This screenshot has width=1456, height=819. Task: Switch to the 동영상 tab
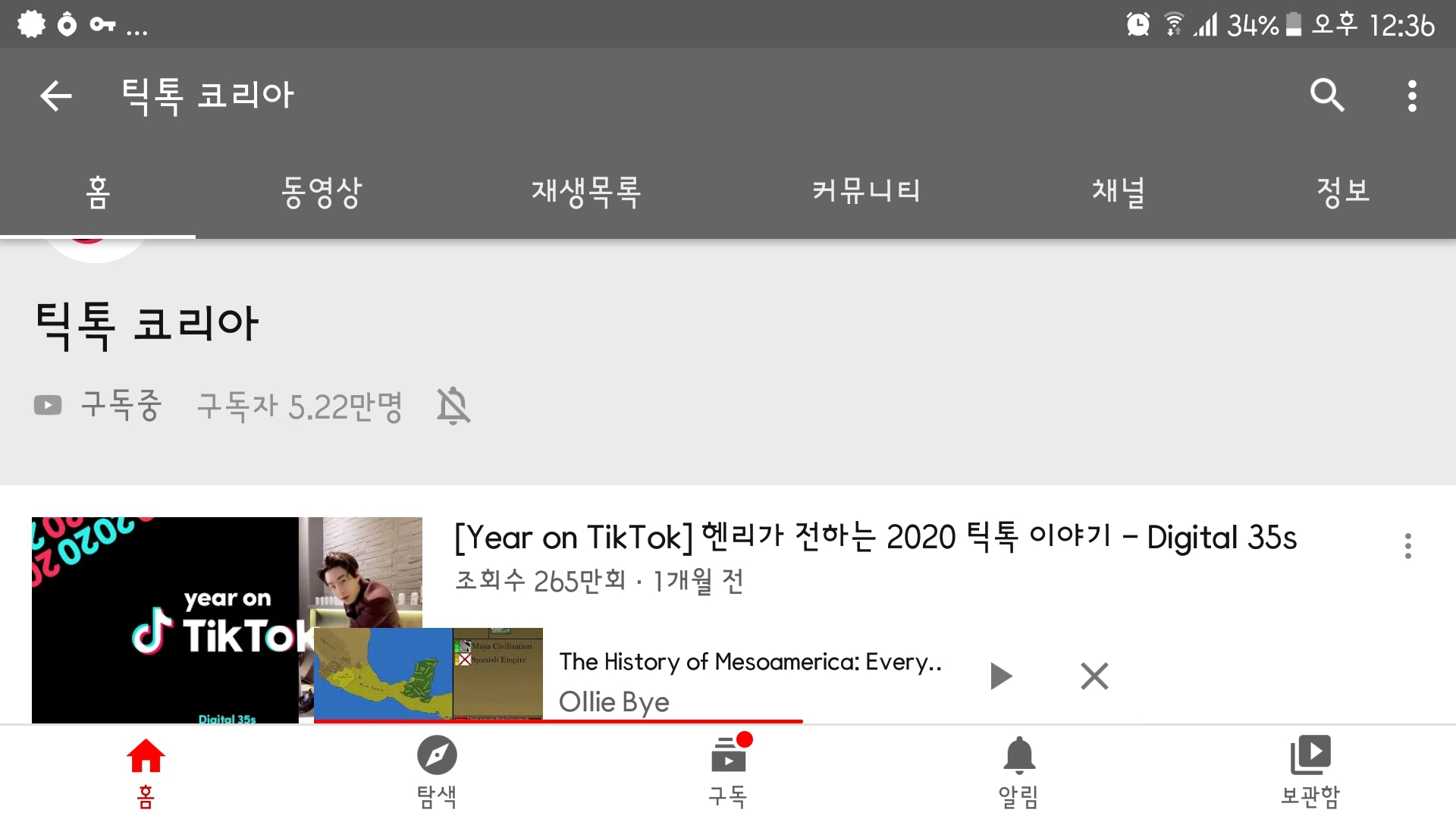[322, 191]
